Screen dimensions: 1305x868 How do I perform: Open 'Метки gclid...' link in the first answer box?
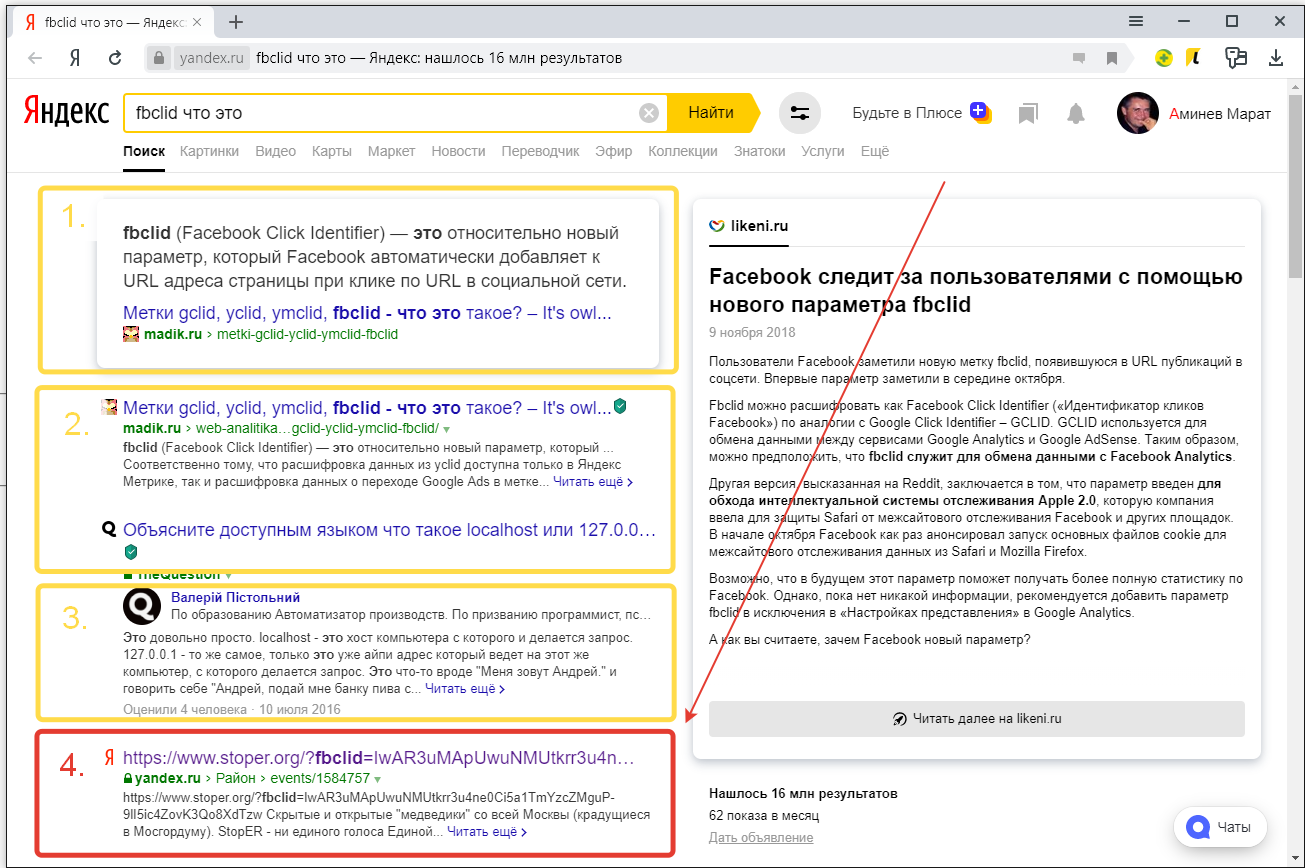point(367,313)
